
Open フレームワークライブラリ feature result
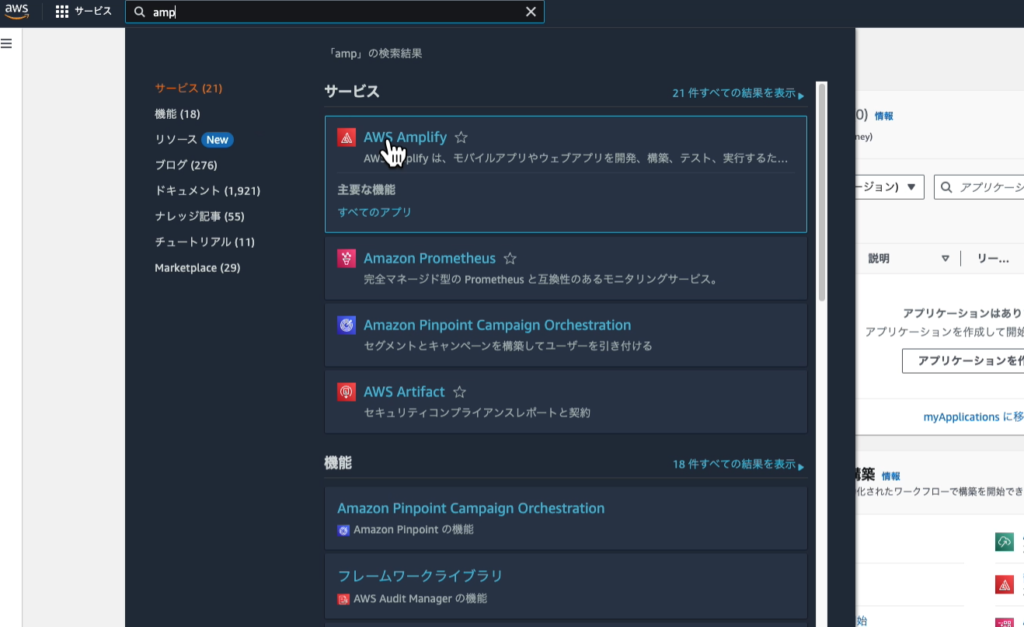(x=419, y=575)
